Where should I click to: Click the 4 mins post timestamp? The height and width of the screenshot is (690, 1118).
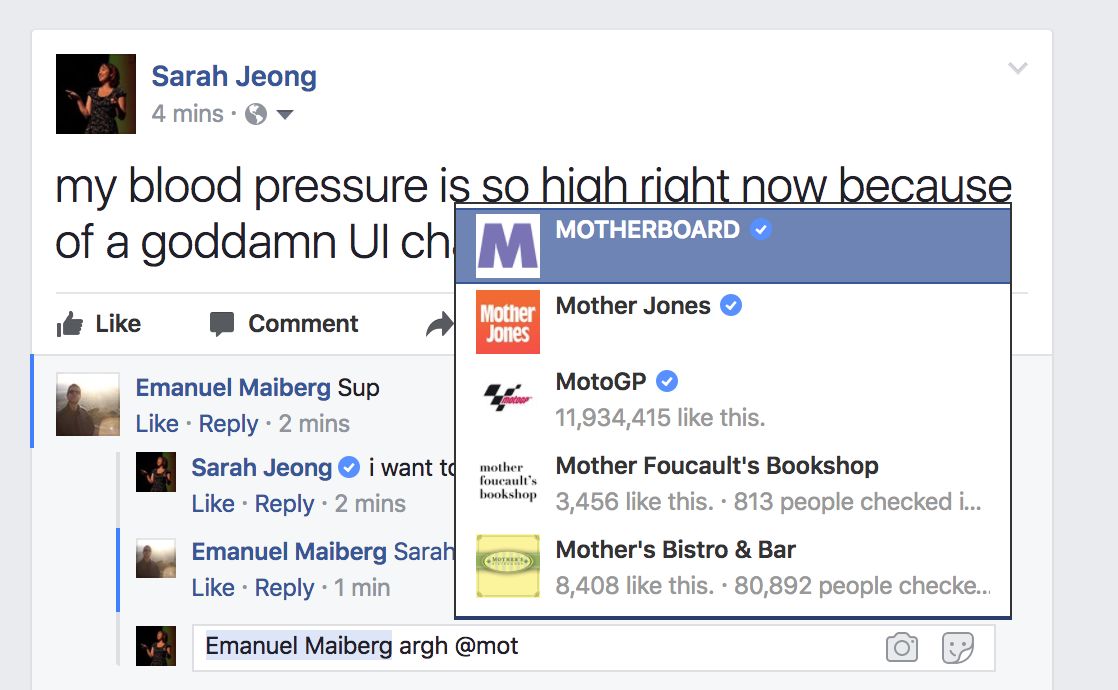coord(188,114)
